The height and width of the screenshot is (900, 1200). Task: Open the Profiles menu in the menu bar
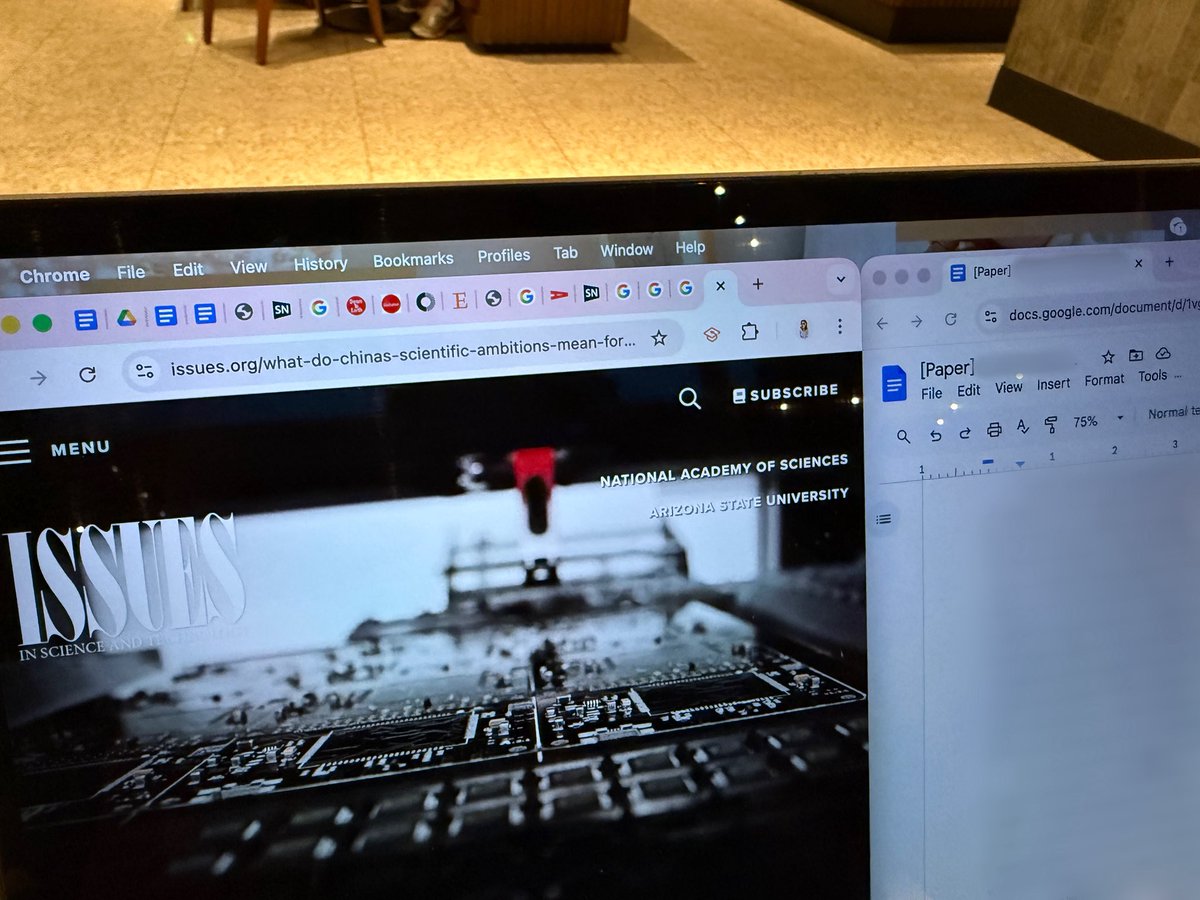tap(504, 256)
